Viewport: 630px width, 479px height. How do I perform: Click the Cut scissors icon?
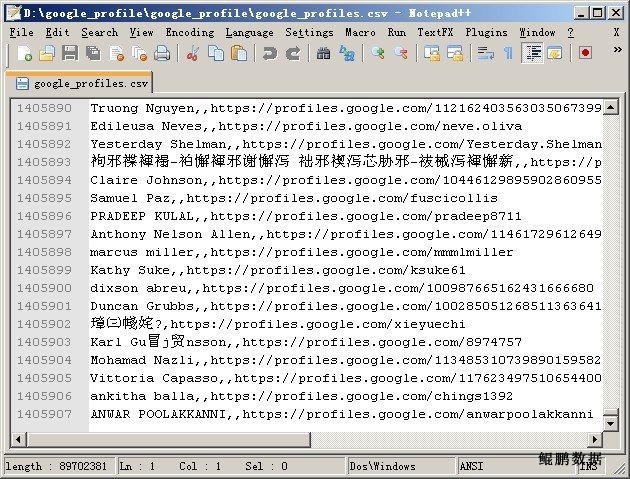193,53
